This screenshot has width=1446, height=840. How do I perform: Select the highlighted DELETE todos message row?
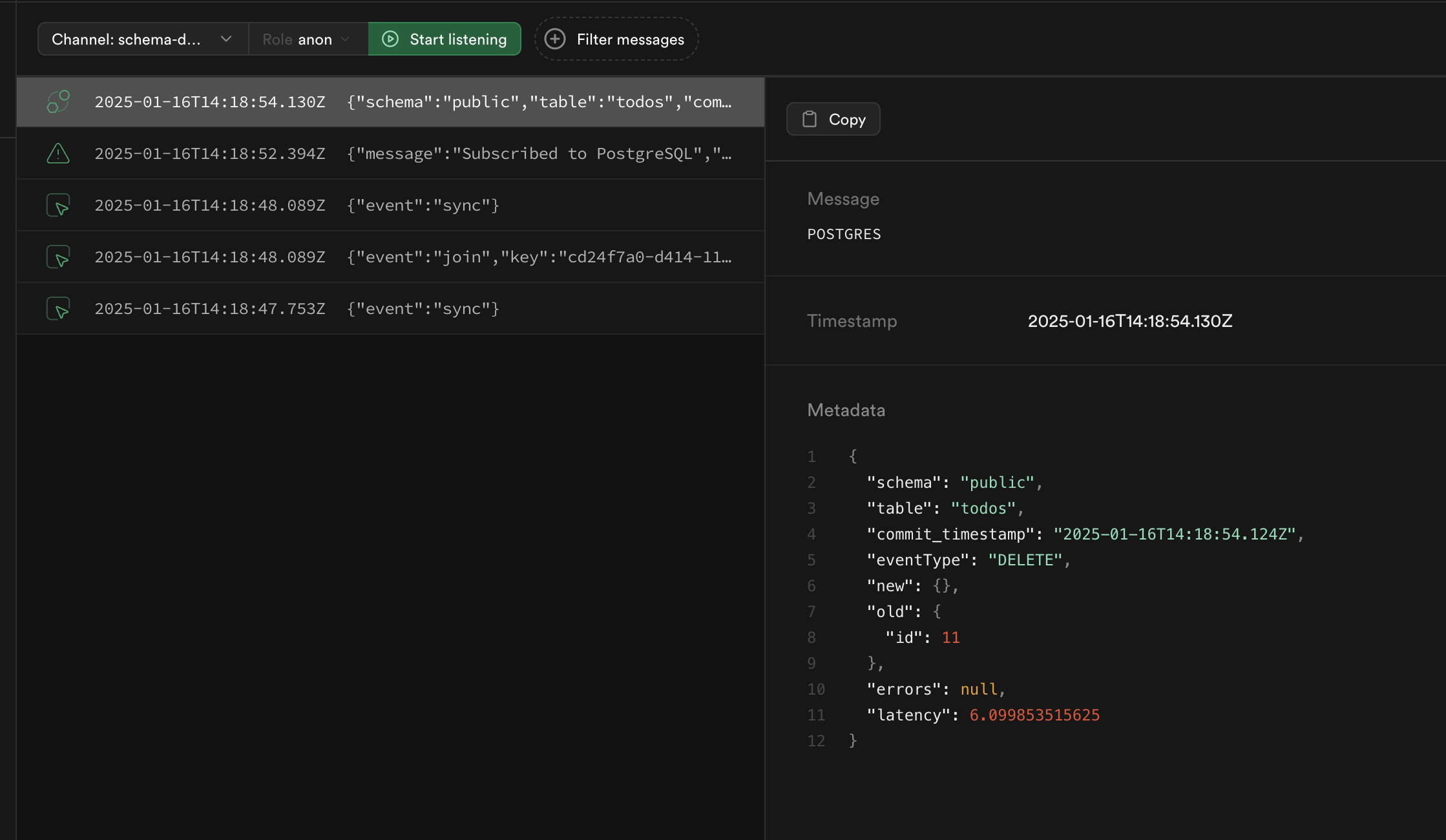tap(388, 101)
